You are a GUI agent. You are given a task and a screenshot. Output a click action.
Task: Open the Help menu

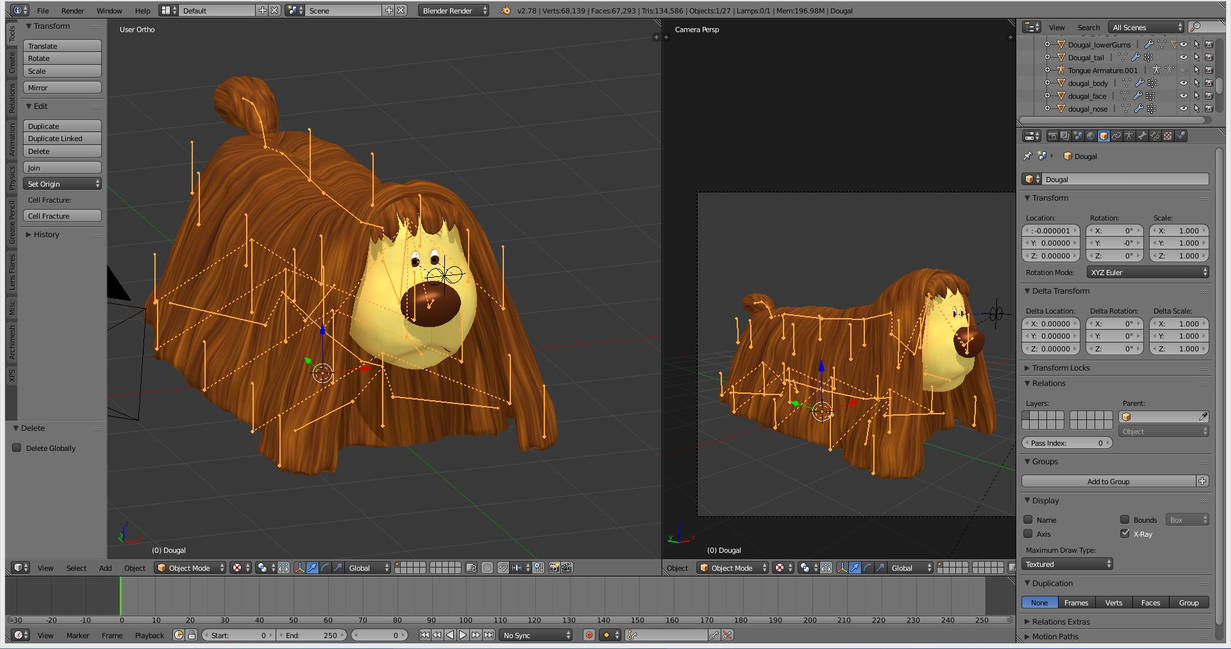tap(143, 11)
